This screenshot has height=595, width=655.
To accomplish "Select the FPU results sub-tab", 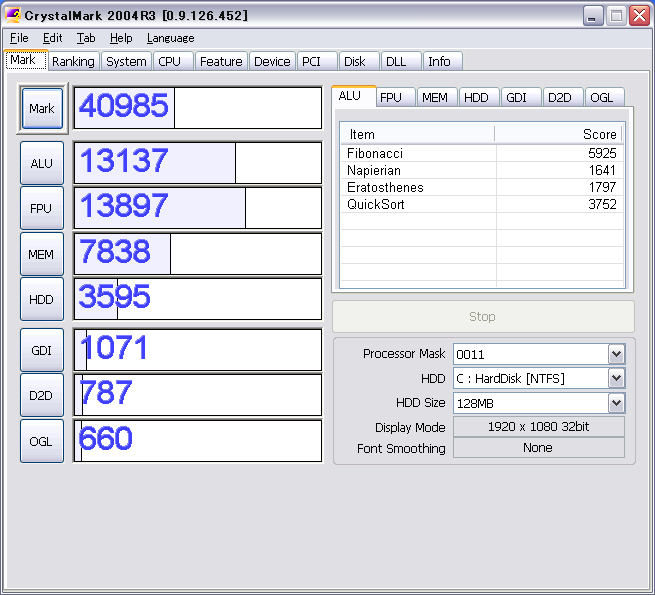I will click(x=395, y=97).
